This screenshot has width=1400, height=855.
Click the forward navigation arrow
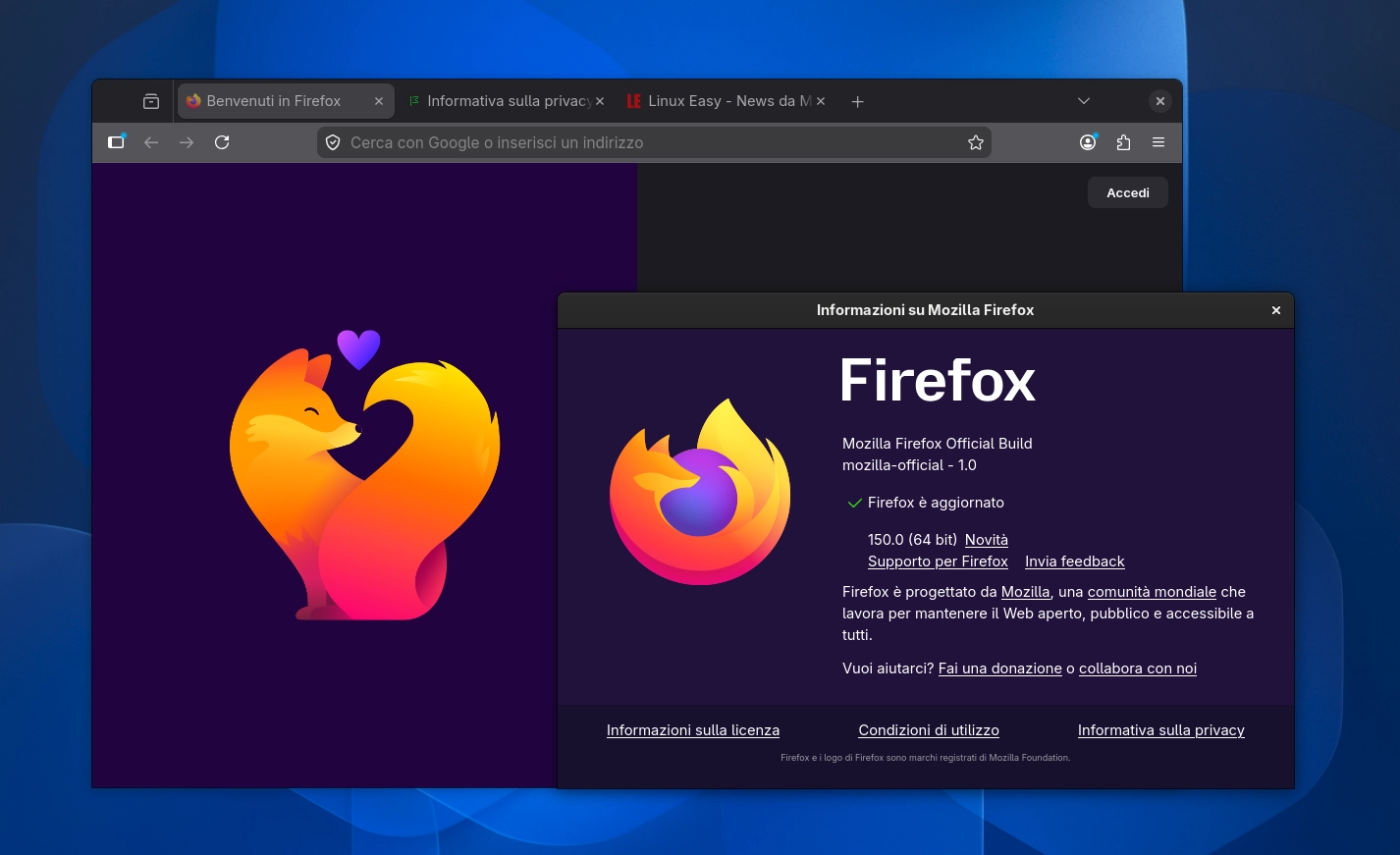(187, 142)
